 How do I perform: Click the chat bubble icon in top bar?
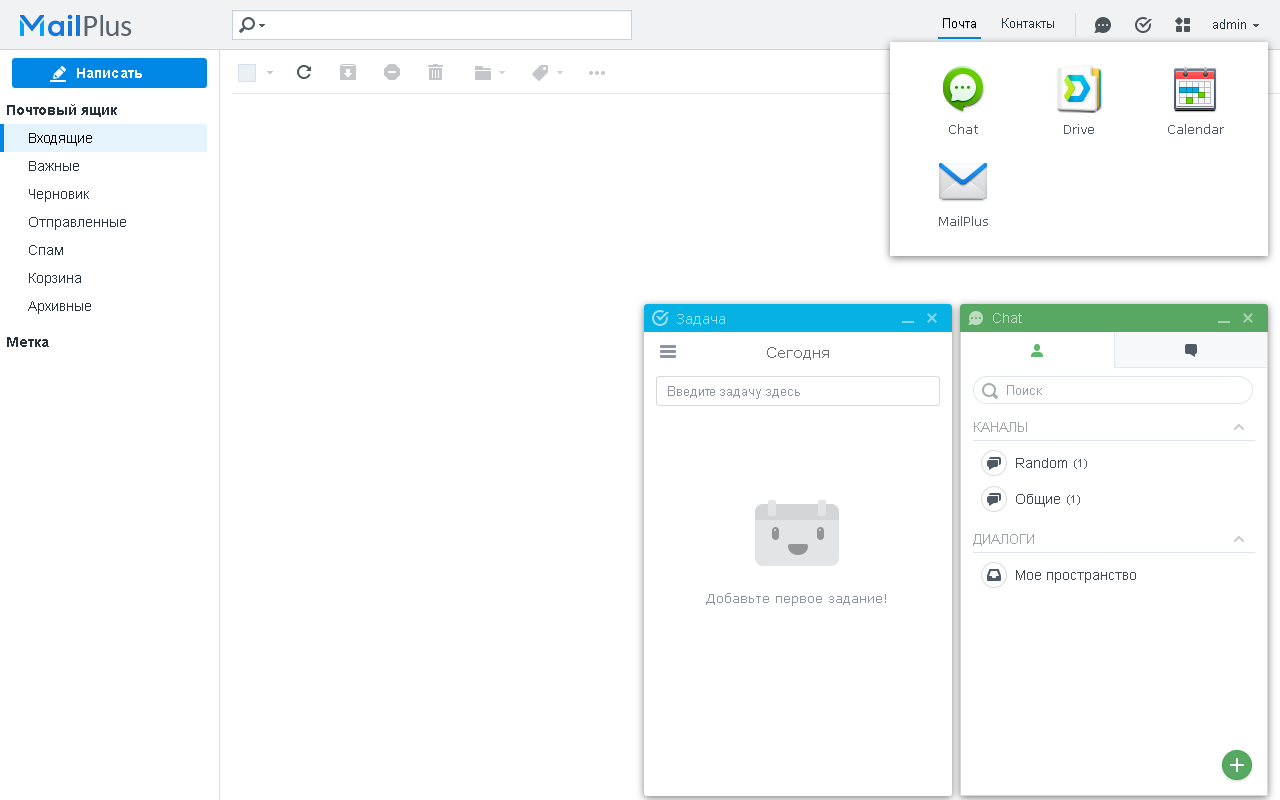tap(1103, 25)
